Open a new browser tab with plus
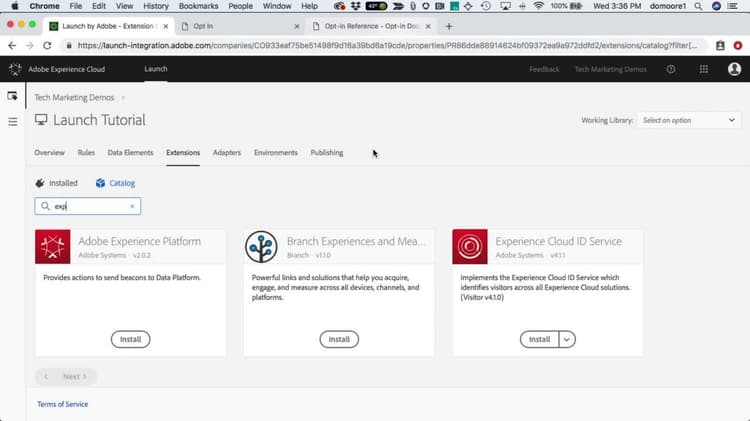This screenshot has height=421, width=750. (449, 26)
